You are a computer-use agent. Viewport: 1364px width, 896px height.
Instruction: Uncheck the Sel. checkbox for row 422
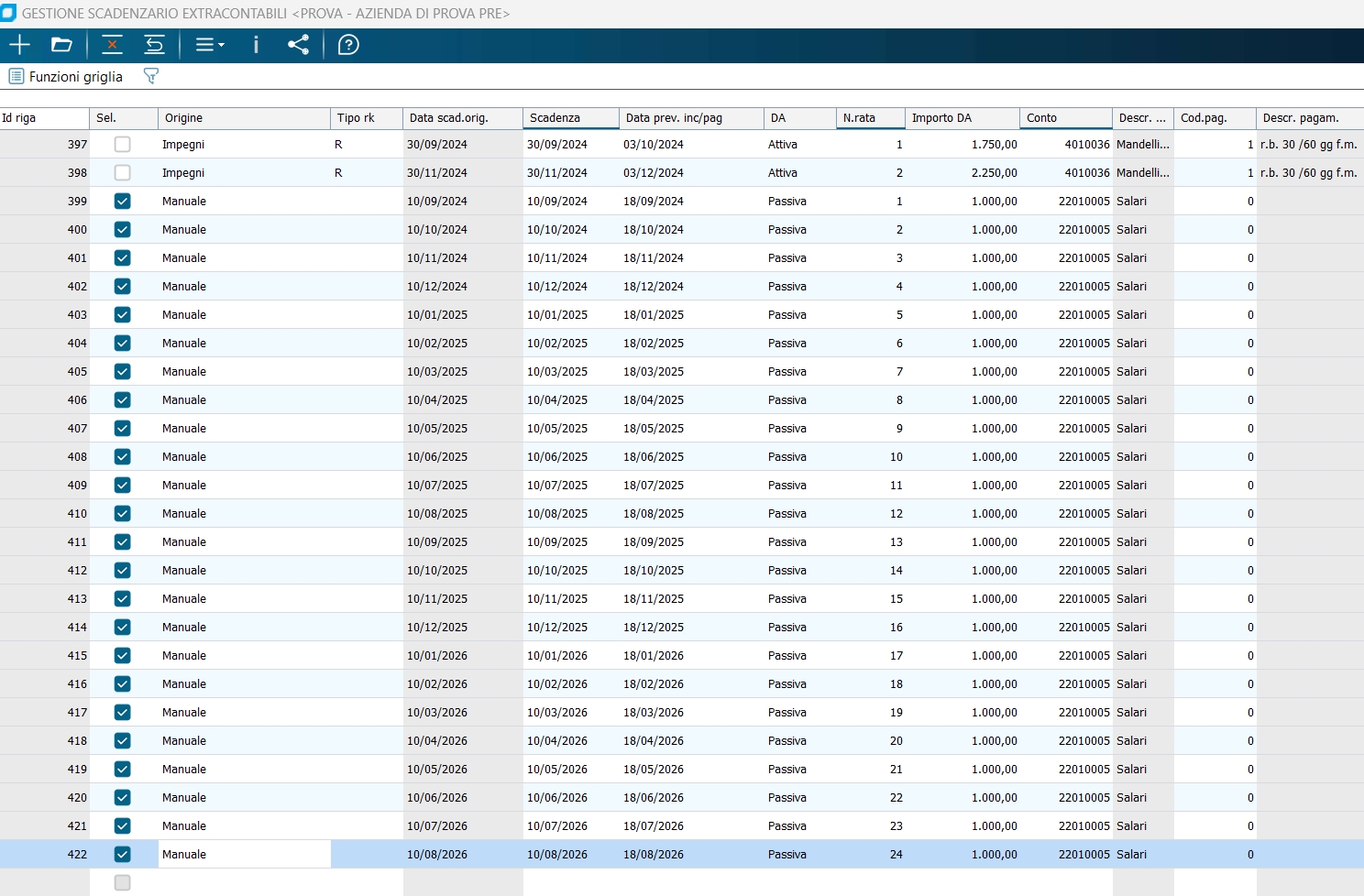pyautogui.click(x=122, y=855)
